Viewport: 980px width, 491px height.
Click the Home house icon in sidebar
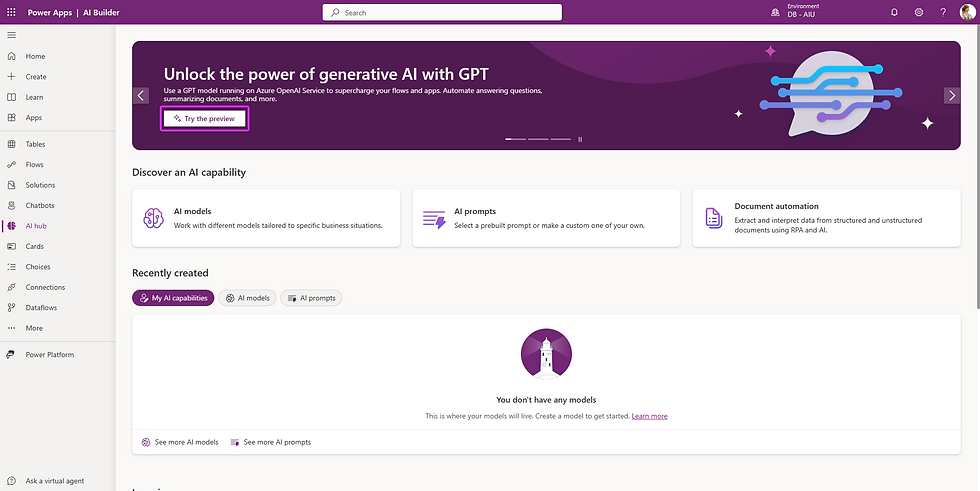coord(11,56)
